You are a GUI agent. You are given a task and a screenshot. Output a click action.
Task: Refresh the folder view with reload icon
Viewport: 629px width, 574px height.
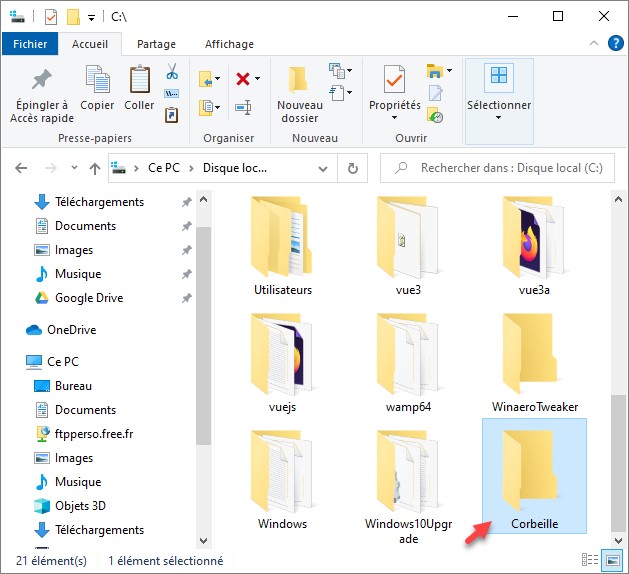tap(352, 169)
